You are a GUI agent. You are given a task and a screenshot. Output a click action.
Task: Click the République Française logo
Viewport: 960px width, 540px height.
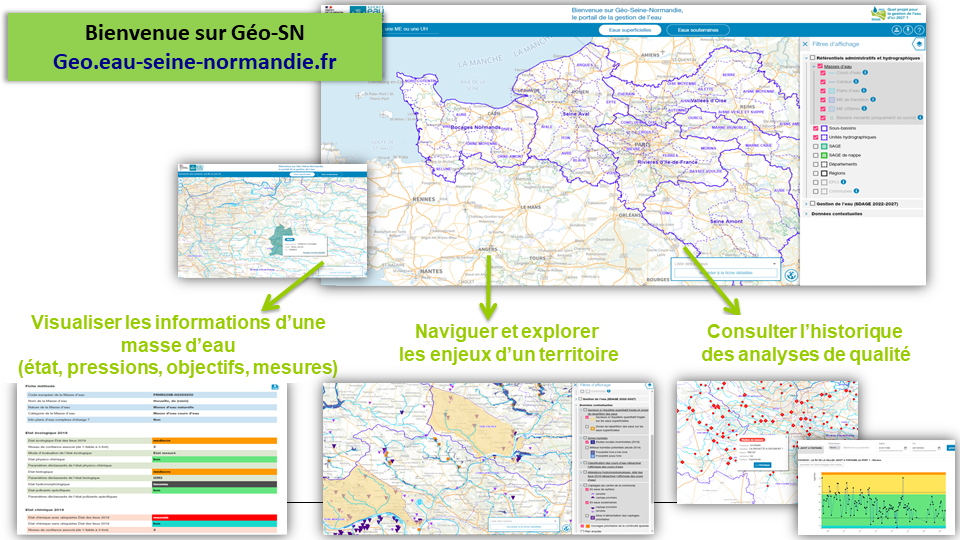[334, 10]
